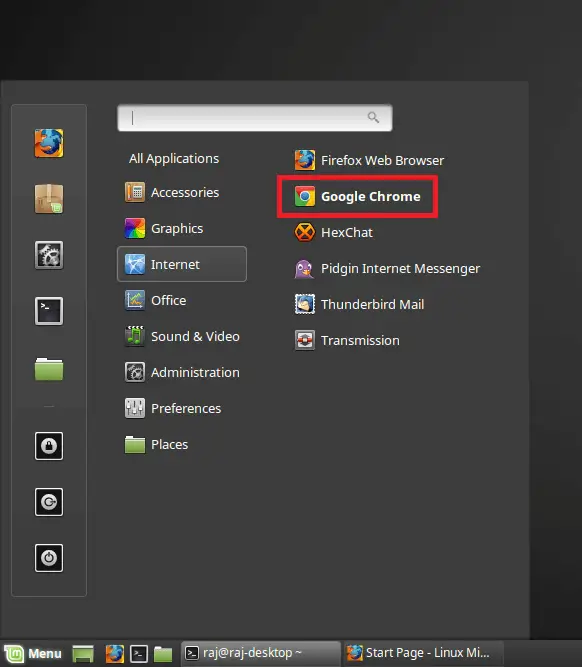Select the All Applications category
The height and width of the screenshot is (667, 582).
pyautogui.click(x=174, y=158)
